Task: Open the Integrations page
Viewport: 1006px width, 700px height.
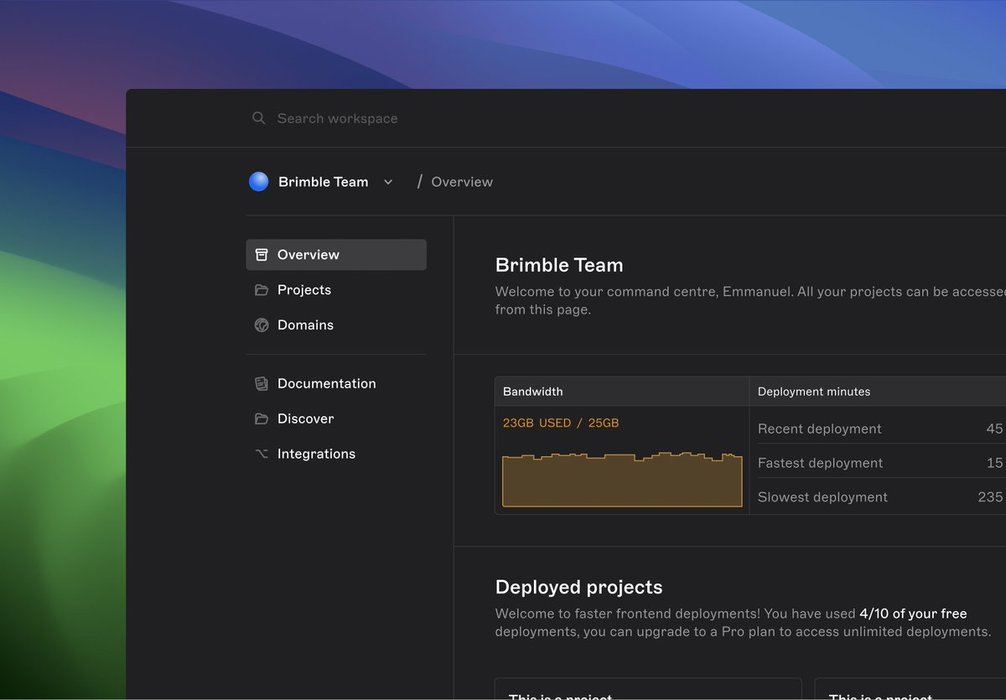Action: point(316,454)
